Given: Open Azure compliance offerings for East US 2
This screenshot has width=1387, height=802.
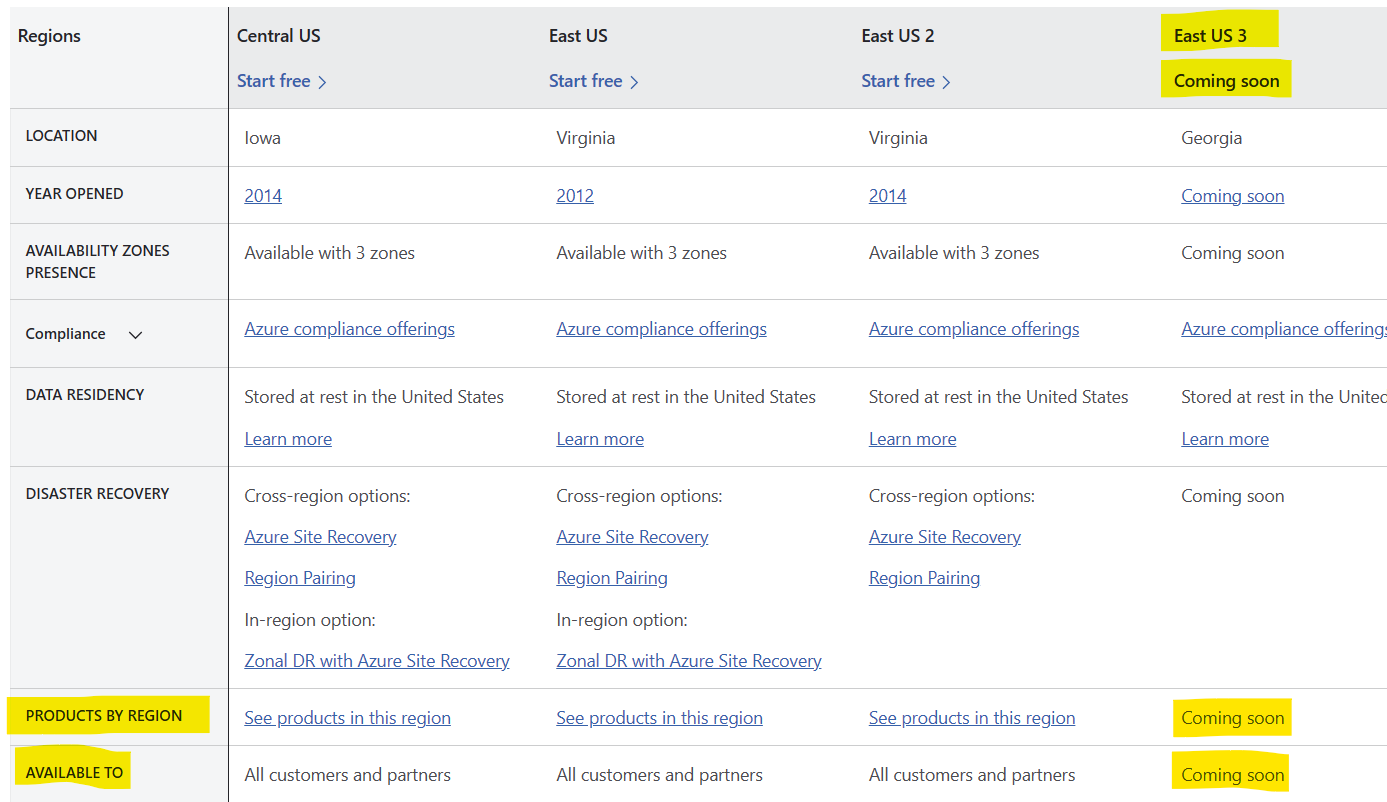Looking at the screenshot, I should click(x=973, y=329).
